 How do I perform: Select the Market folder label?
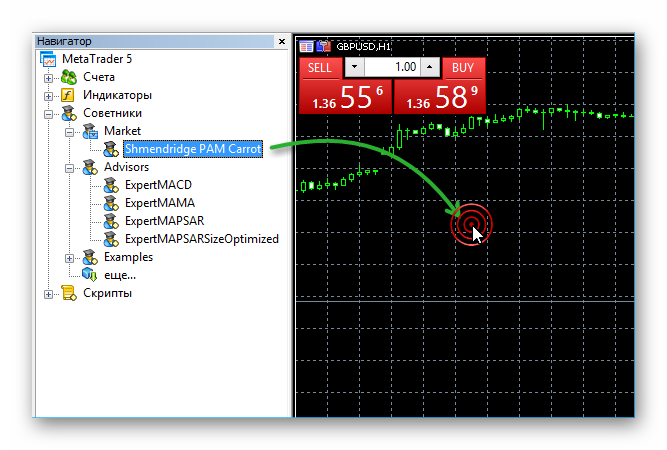(x=123, y=131)
